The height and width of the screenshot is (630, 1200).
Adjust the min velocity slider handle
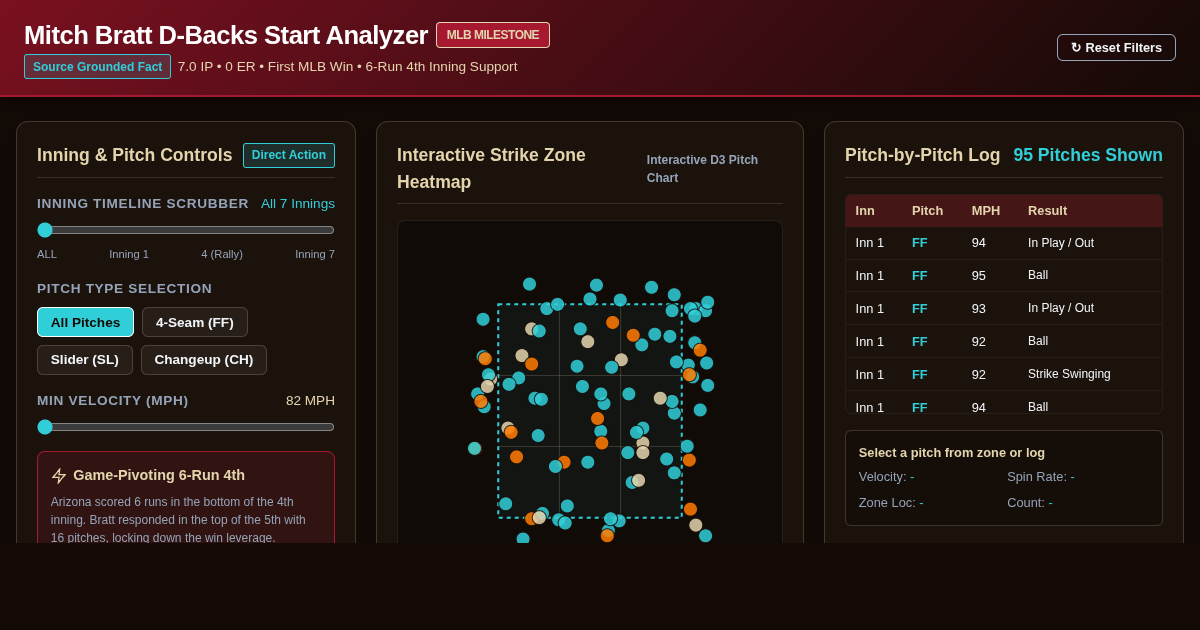(x=45, y=427)
